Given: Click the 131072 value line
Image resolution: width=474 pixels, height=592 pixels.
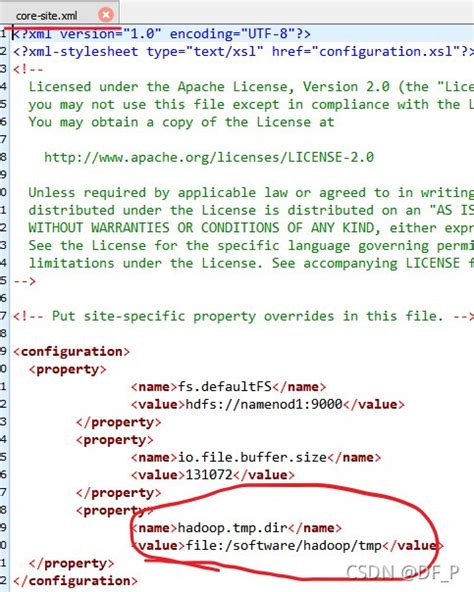Looking at the screenshot, I should coord(213,475).
